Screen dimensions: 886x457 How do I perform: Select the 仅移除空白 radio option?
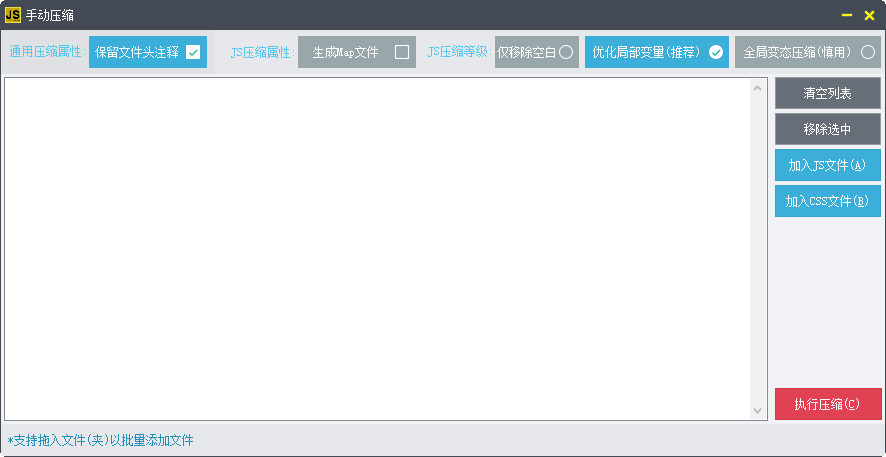point(537,52)
